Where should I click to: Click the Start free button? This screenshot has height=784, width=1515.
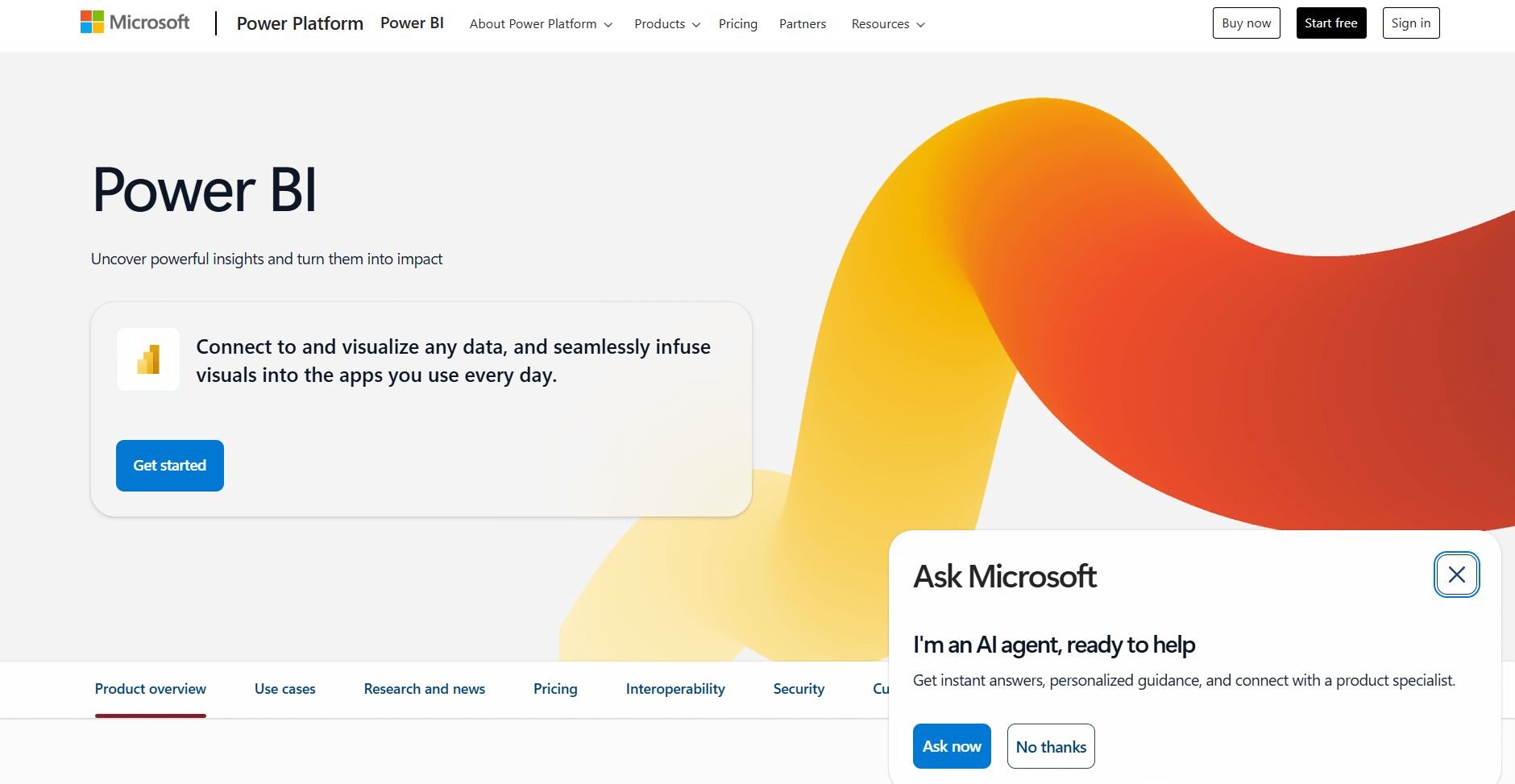pos(1330,23)
